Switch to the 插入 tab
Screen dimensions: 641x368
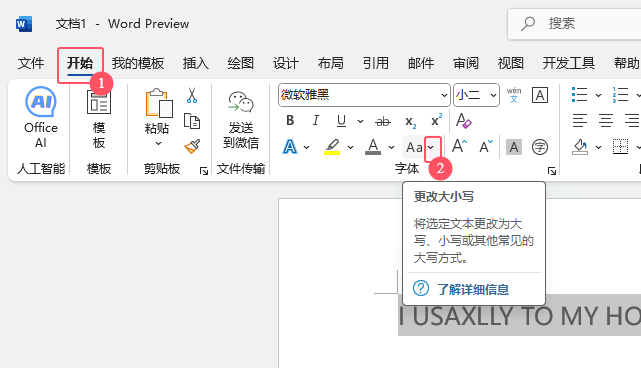coord(195,63)
